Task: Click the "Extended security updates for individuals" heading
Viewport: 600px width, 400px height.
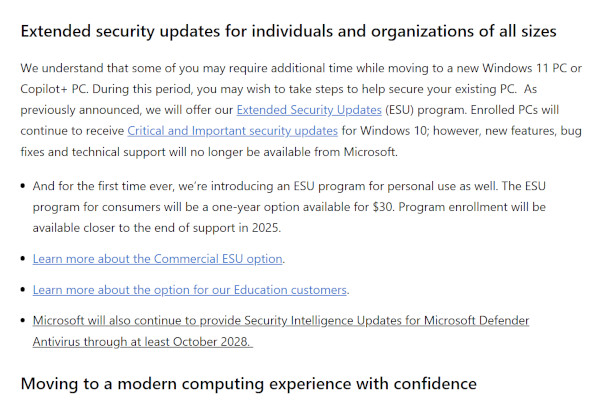Action: pos(288,31)
